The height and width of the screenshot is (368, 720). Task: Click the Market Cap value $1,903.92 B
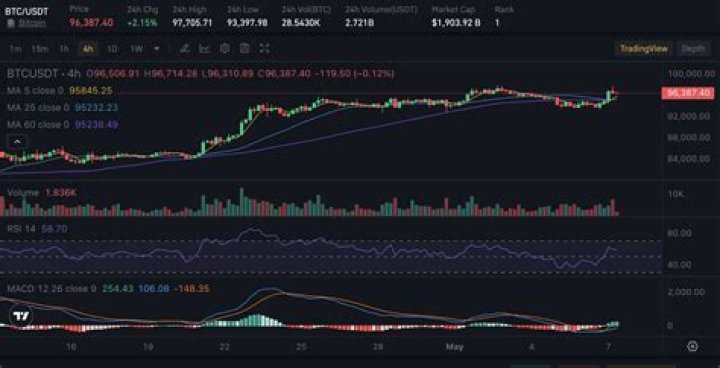coord(456,22)
